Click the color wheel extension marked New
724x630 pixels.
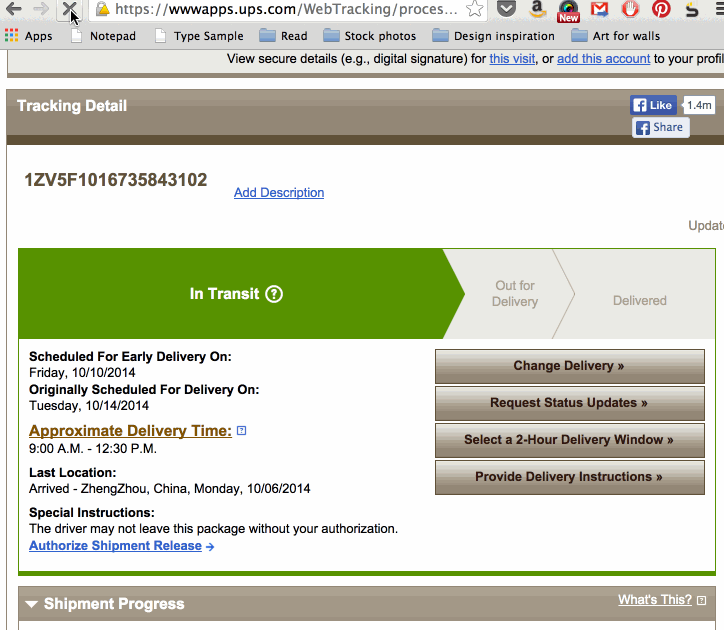(568, 10)
